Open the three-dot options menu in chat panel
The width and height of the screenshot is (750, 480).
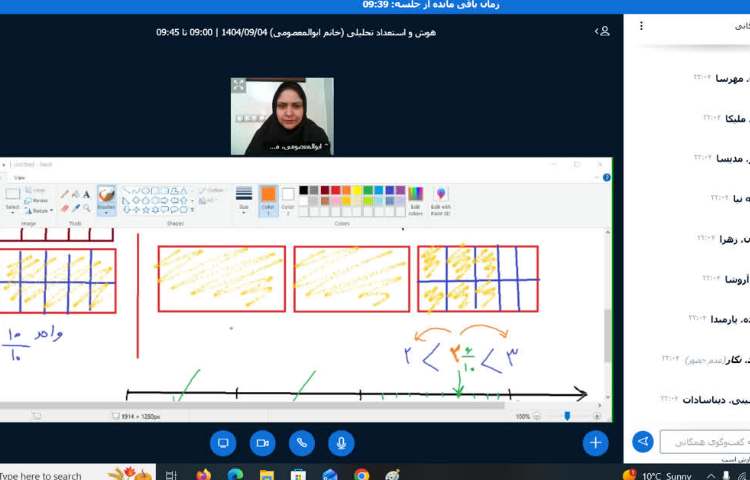point(641,26)
